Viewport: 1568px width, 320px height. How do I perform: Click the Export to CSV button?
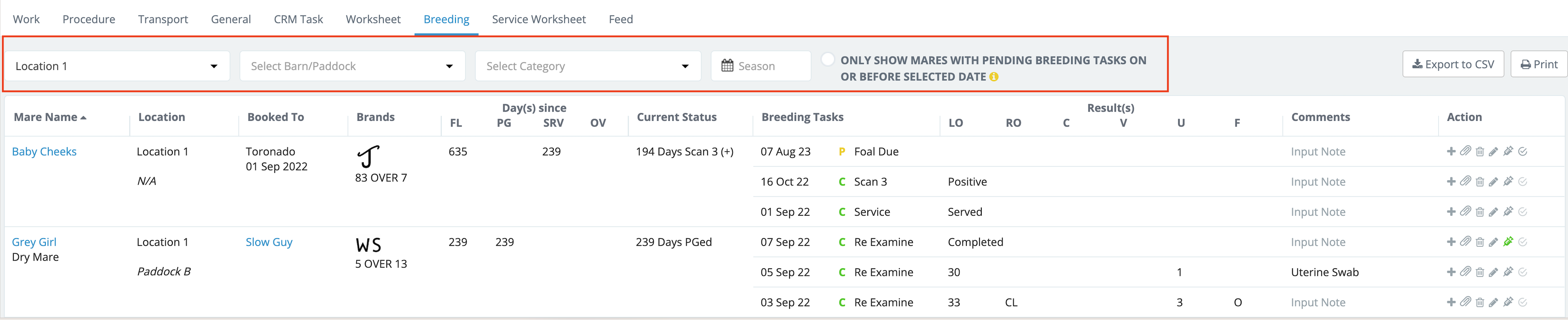pos(1452,65)
